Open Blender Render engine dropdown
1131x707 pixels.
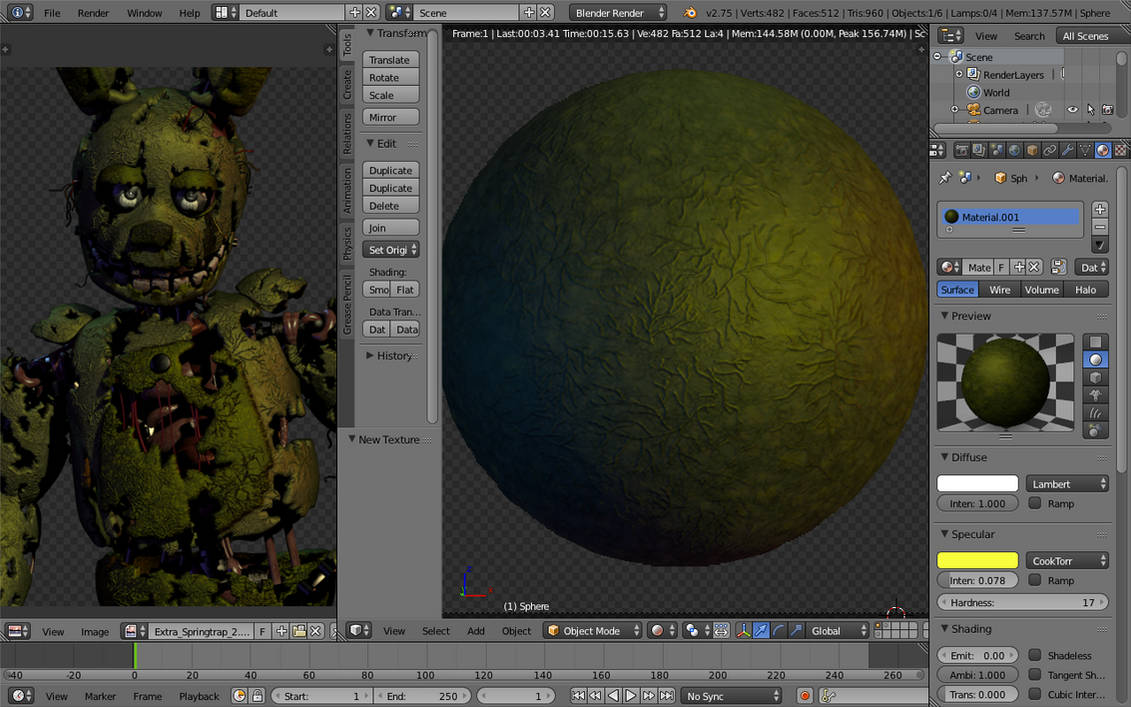pos(617,12)
